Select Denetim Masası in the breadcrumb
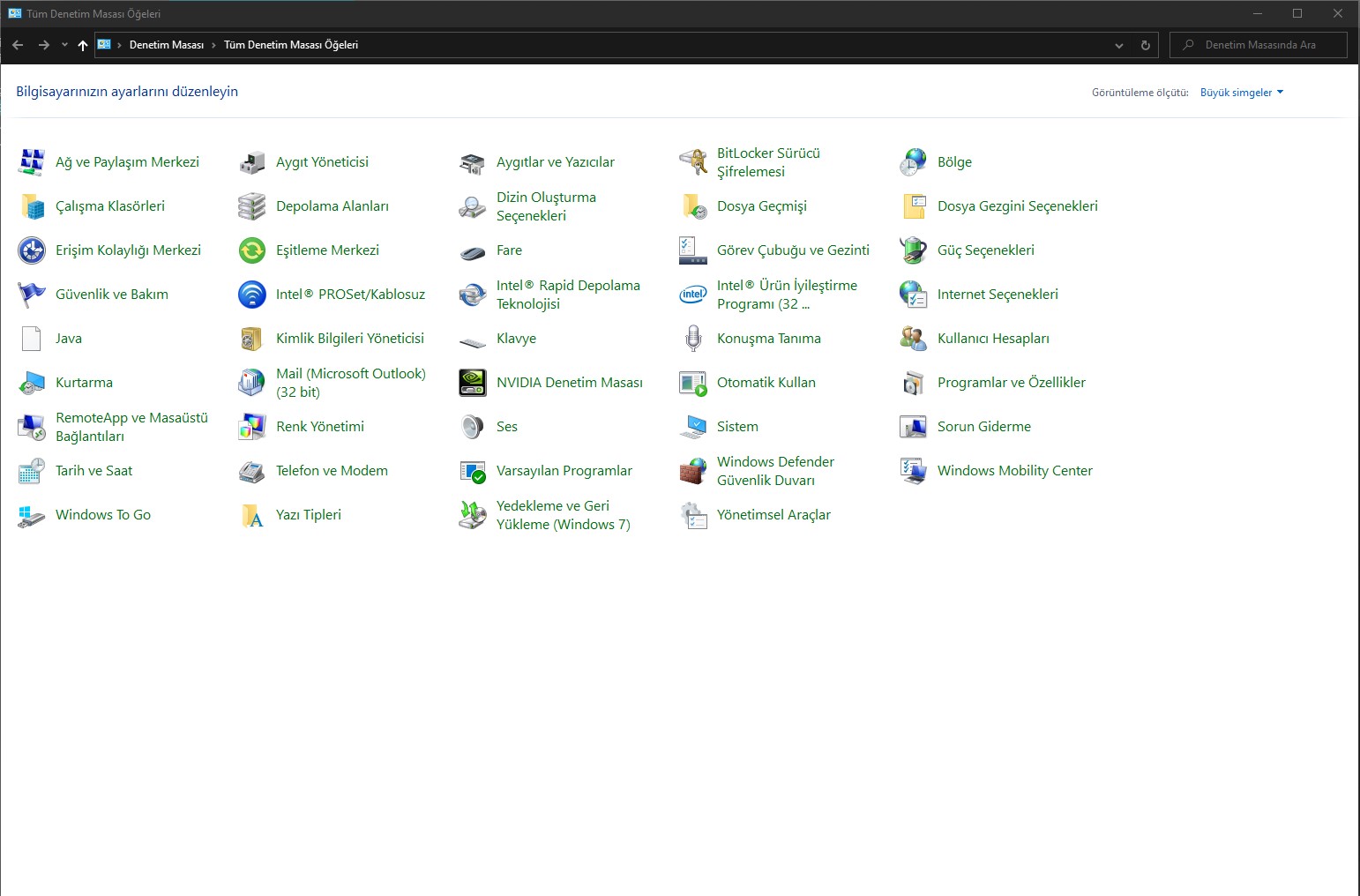Viewport: 1360px width, 896px height. [166, 45]
